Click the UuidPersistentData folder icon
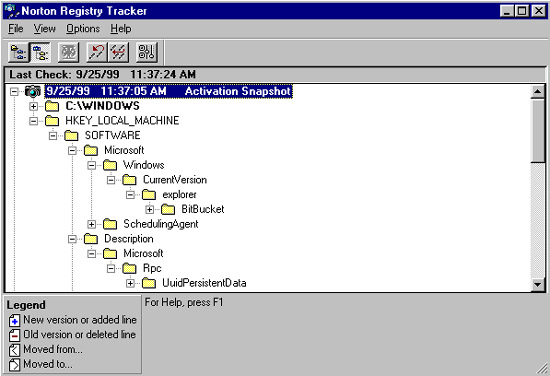The width and height of the screenshot is (550, 376). coord(149,283)
